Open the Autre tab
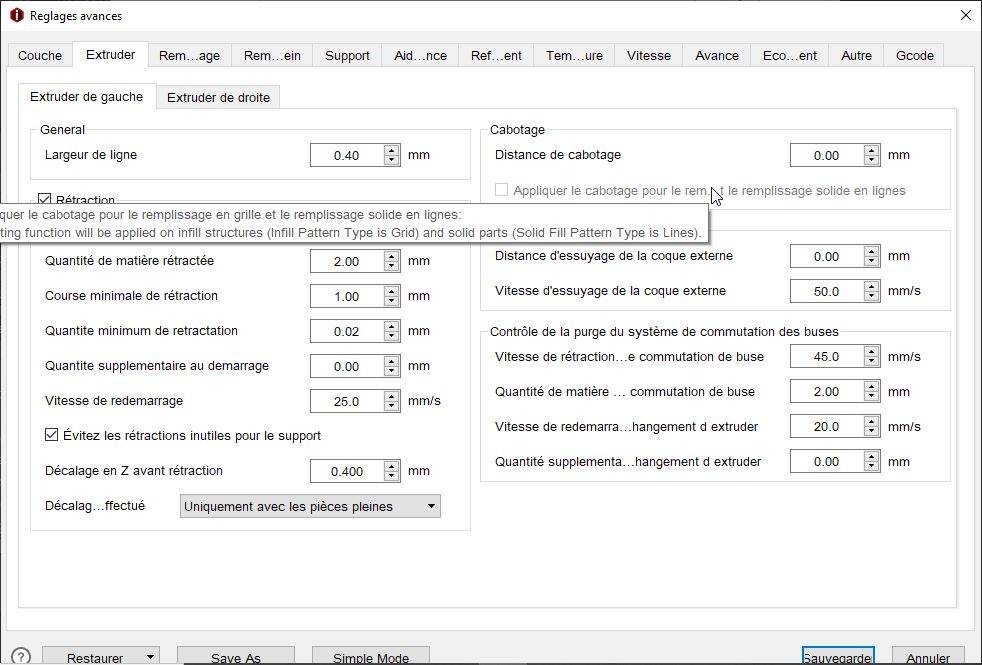Image resolution: width=982 pixels, height=665 pixels. point(856,55)
